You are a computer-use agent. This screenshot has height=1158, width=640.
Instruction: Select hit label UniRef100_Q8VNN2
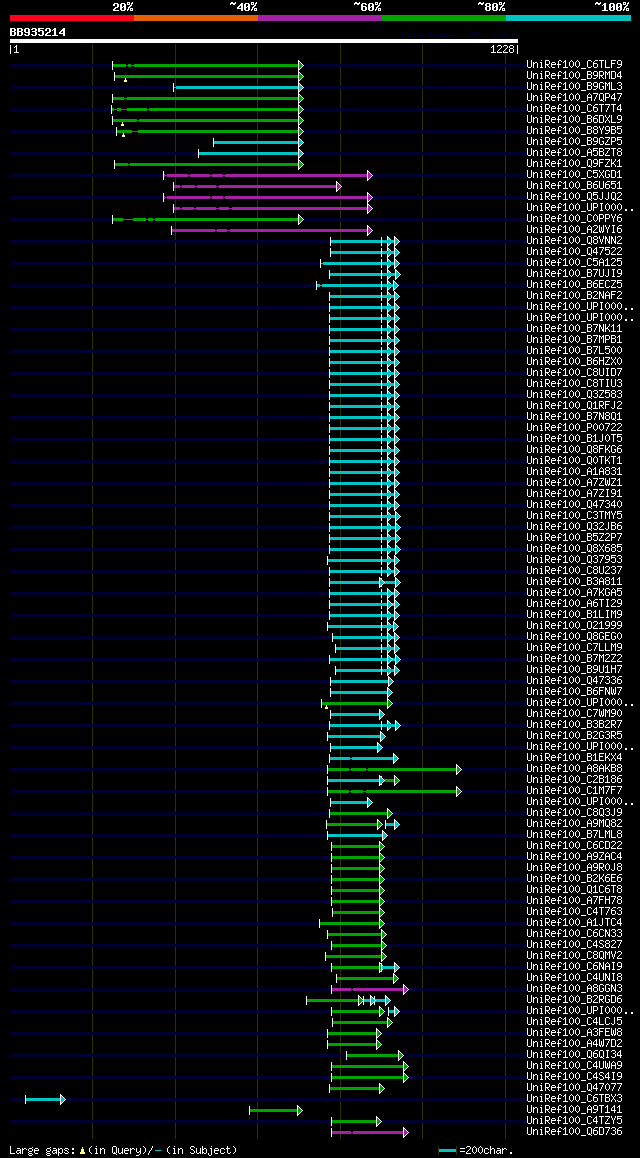[x=574, y=241]
